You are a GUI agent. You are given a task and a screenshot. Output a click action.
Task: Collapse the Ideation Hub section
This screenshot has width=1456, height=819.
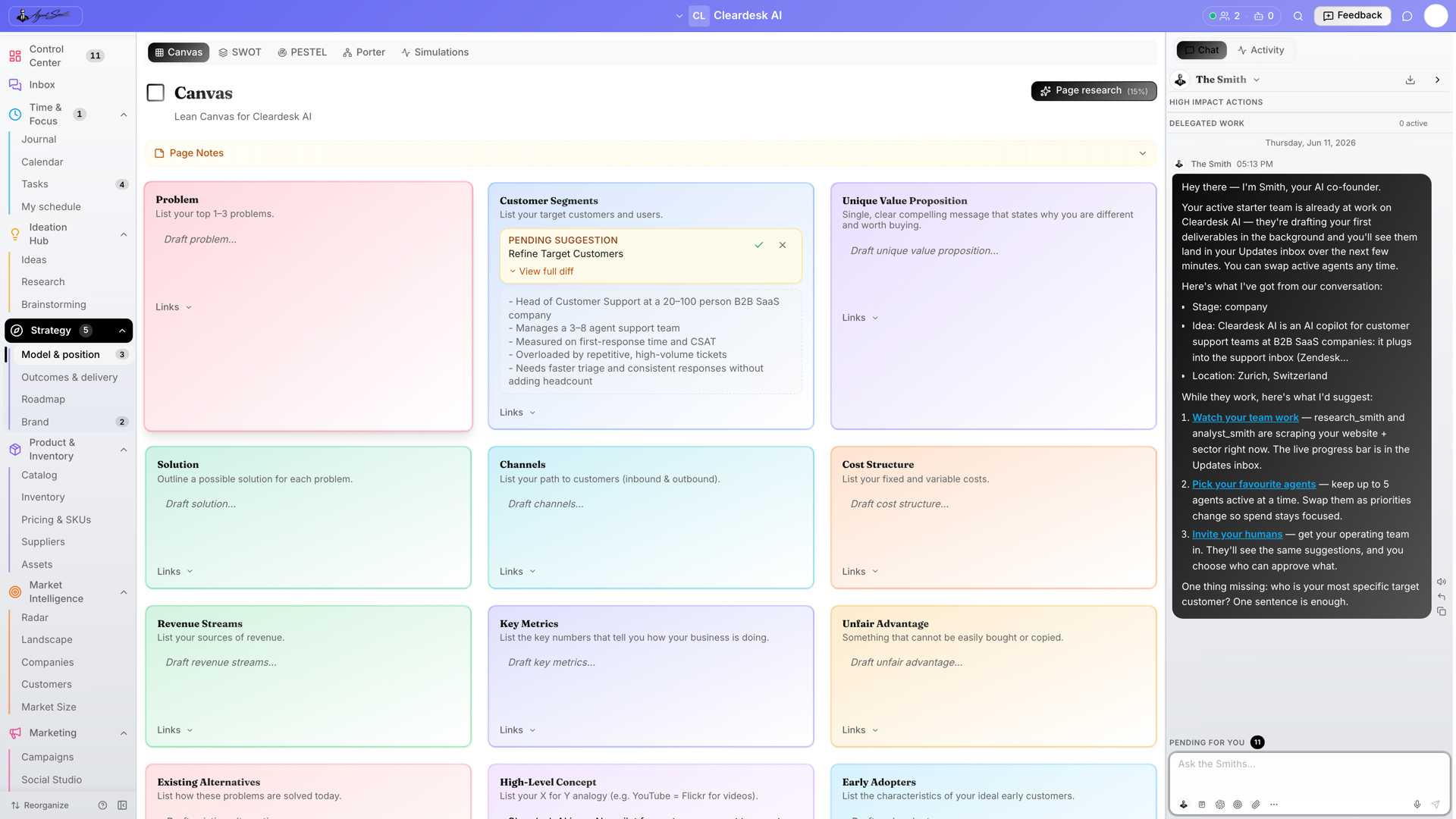[x=124, y=234]
